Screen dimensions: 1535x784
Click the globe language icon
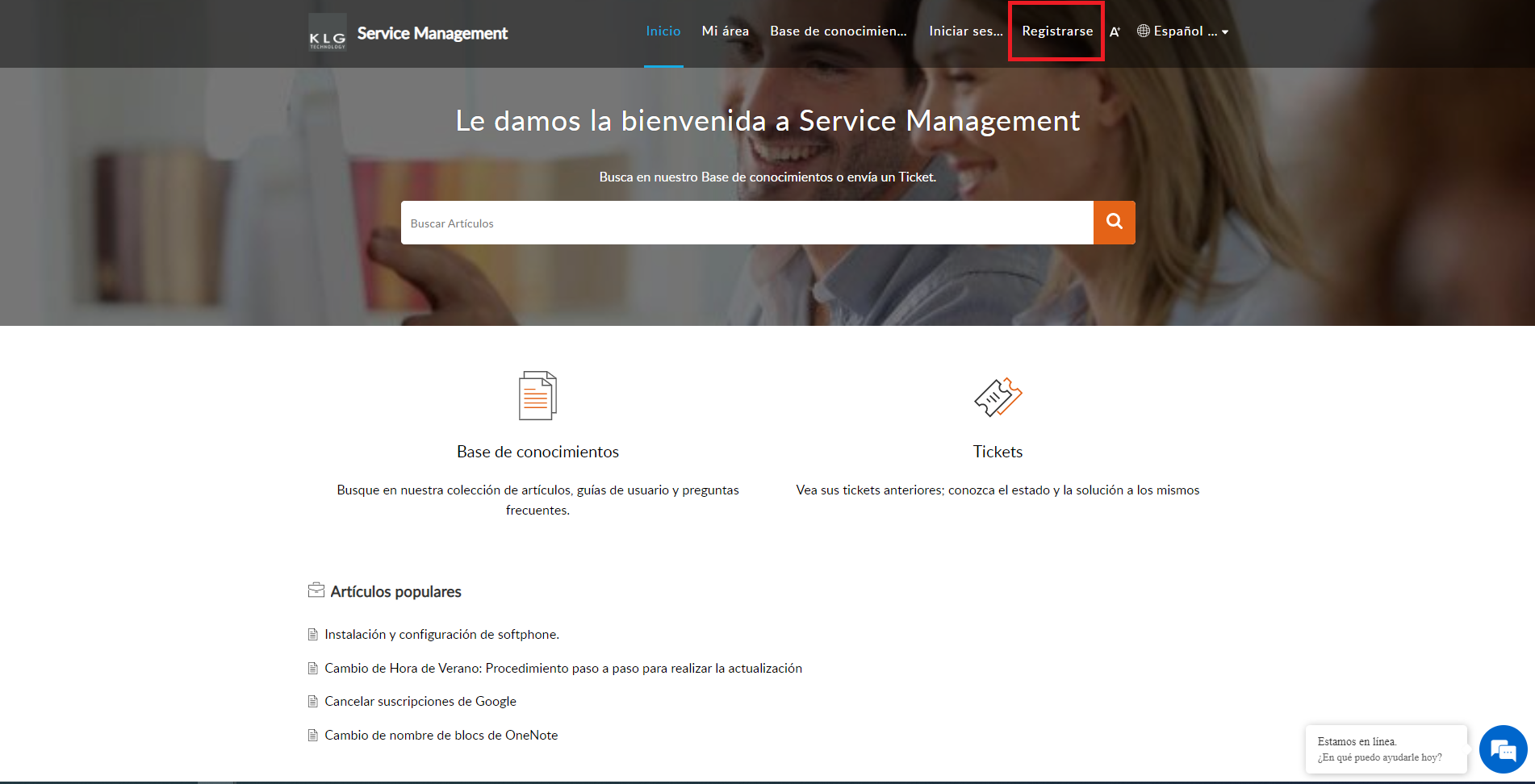click(1144, 31)
